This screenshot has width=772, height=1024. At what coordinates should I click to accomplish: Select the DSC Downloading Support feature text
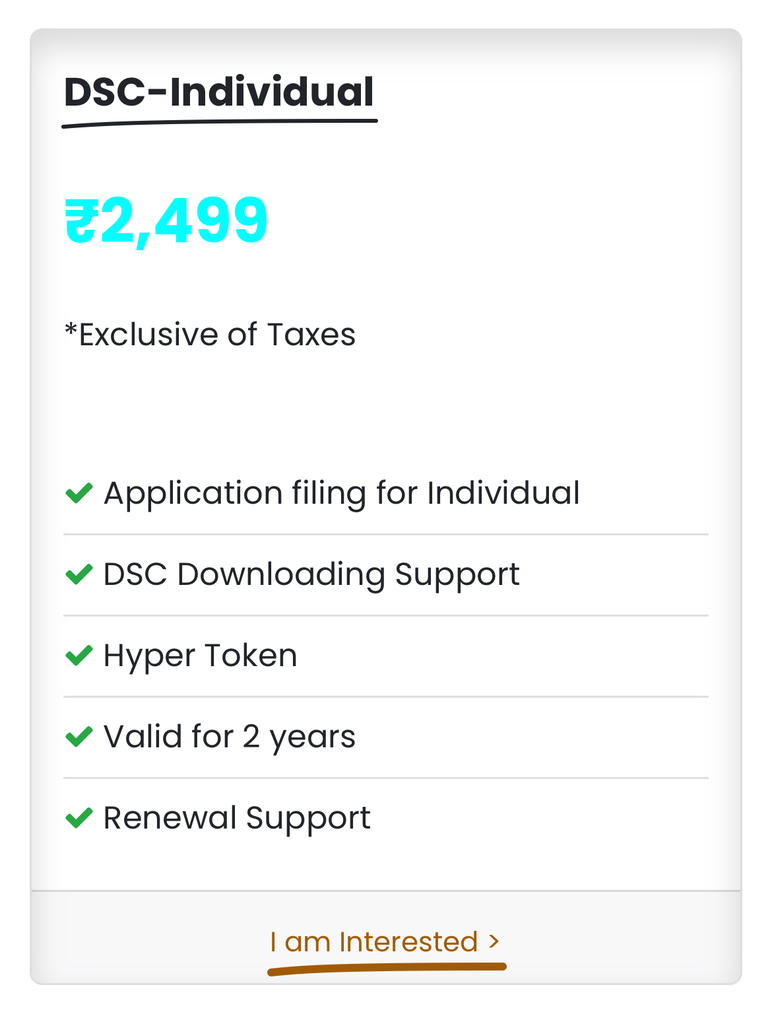[x=311, y=574]
